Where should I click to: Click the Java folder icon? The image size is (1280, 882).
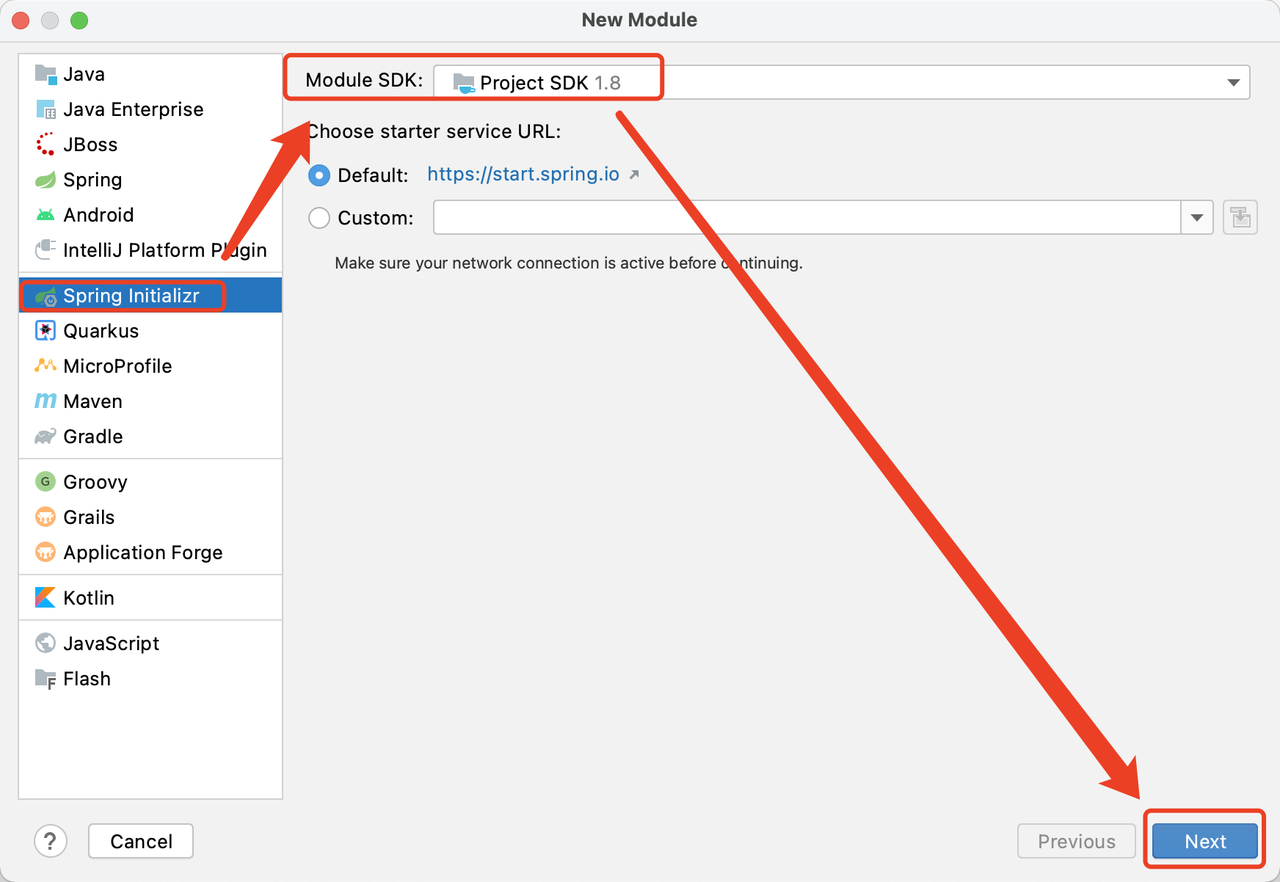pos(46,74)
